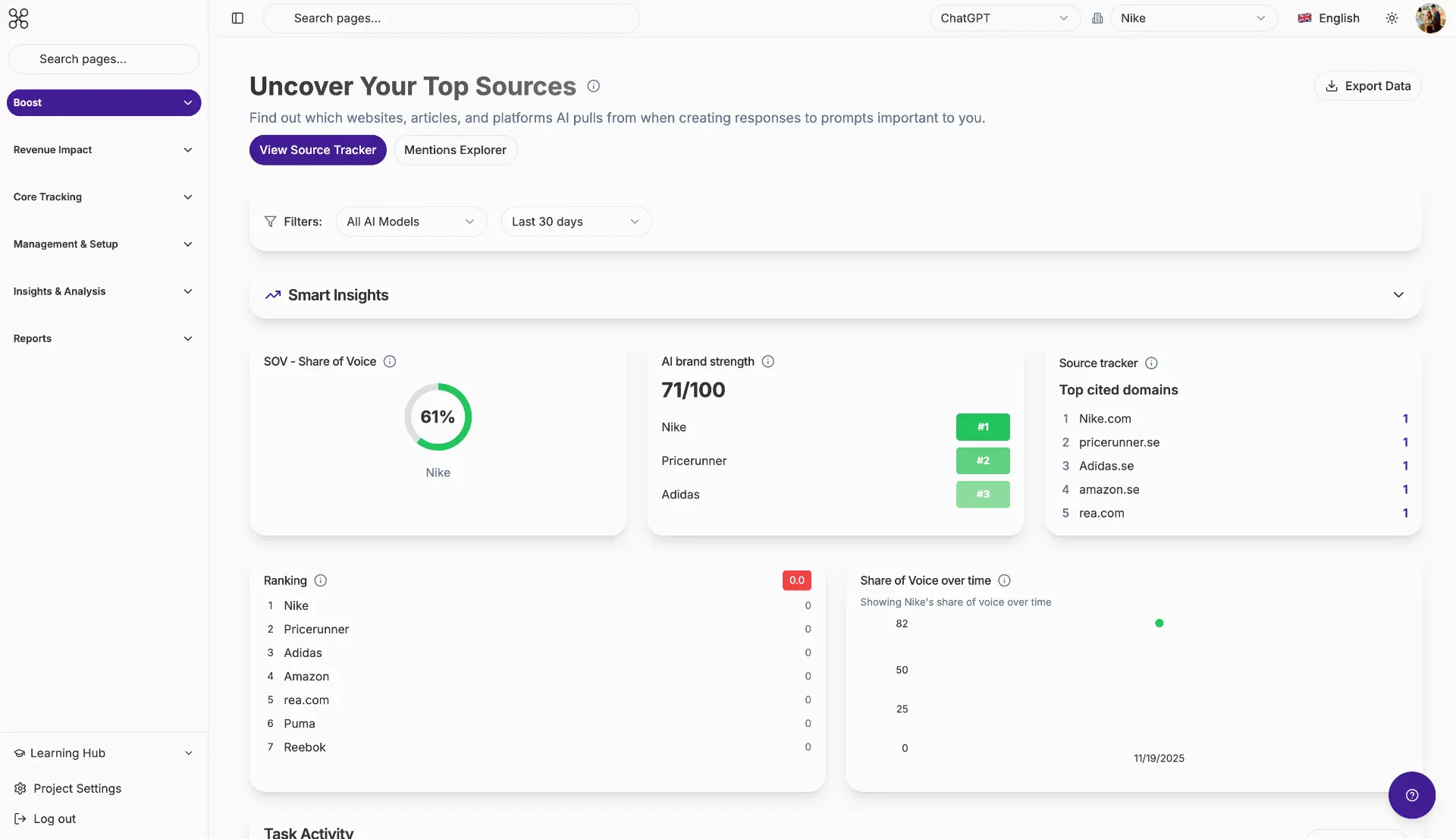Viewport: 1456px width, 839px height.
Task: Click the green SOV donut chart showing 61%
Action: pyautogui.click(x=438, y=416)
